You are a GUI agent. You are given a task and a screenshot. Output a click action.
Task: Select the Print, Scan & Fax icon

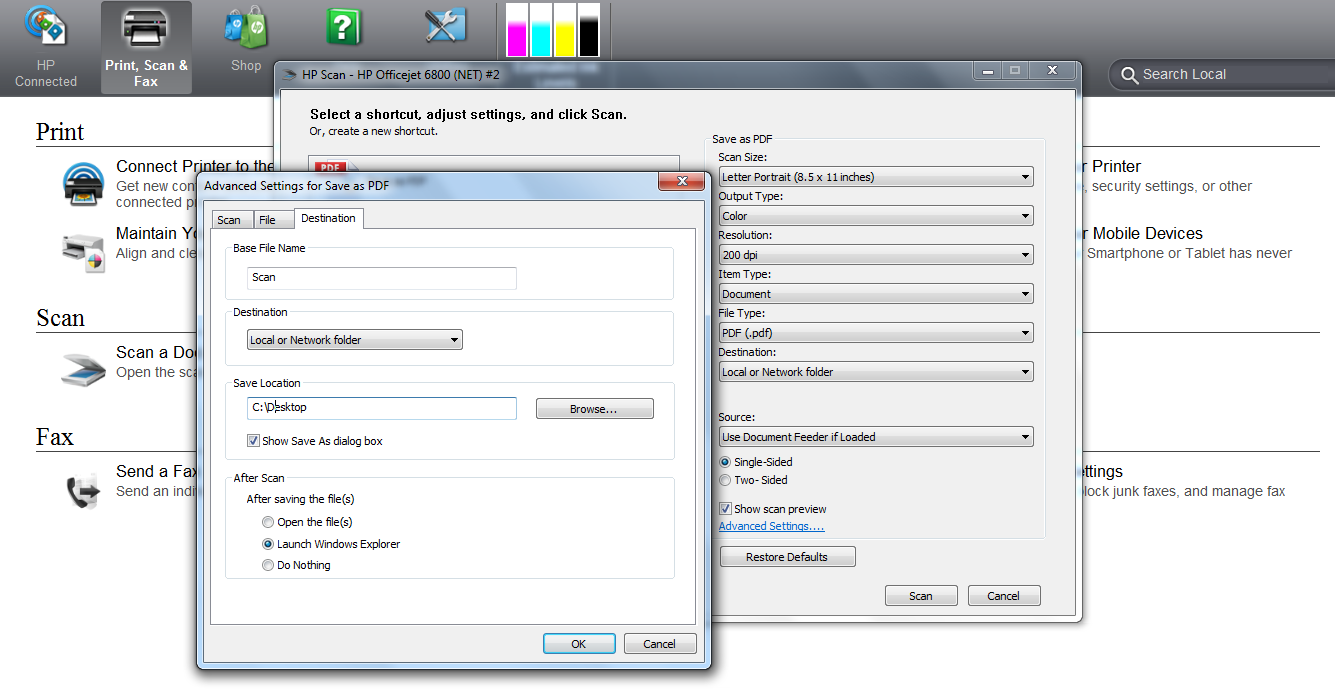[146, 28]
